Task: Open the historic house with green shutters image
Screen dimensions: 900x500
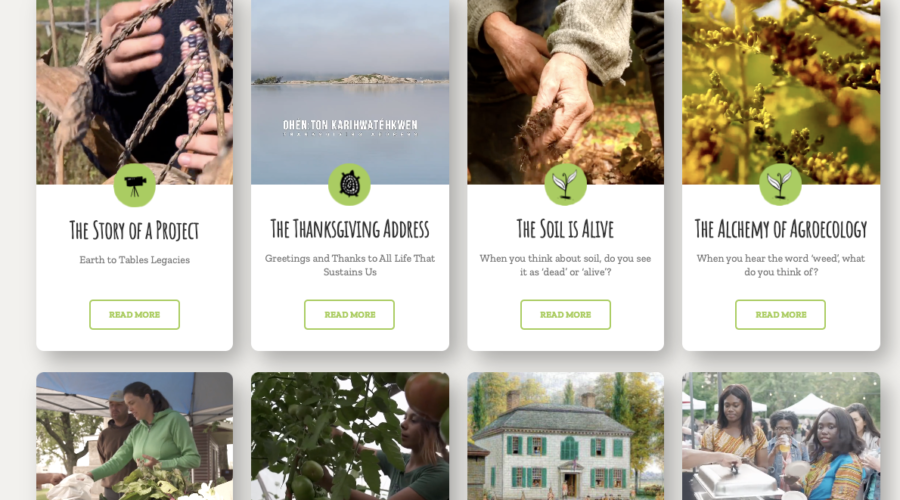Action: pyautogui.click(x=565, y=436)
